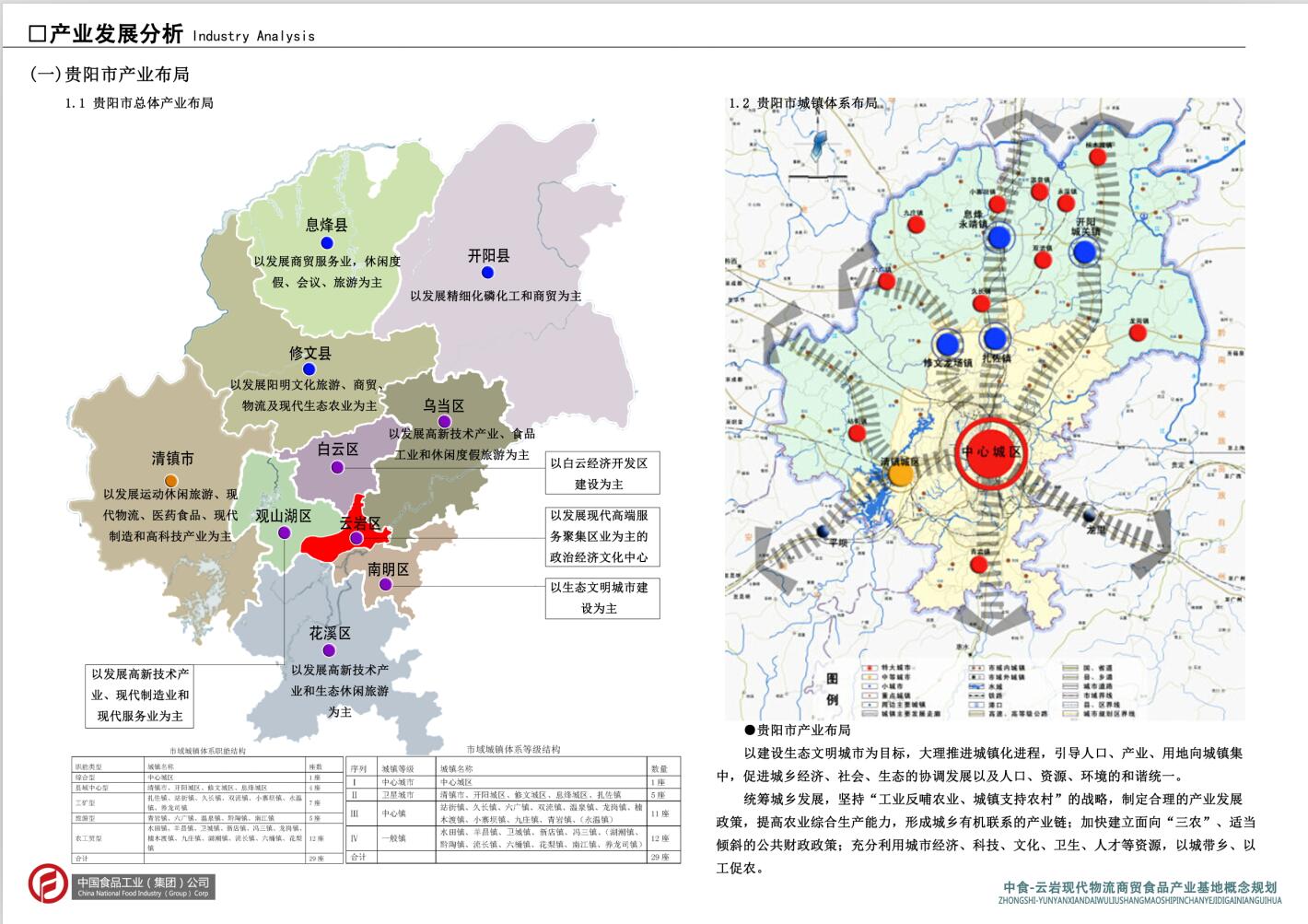Screen dimensions: 1308x924
Task: Click the 中食-云岩现代物流商贸食品产业基地概念规划 footer title
Action: point(1140,887)
